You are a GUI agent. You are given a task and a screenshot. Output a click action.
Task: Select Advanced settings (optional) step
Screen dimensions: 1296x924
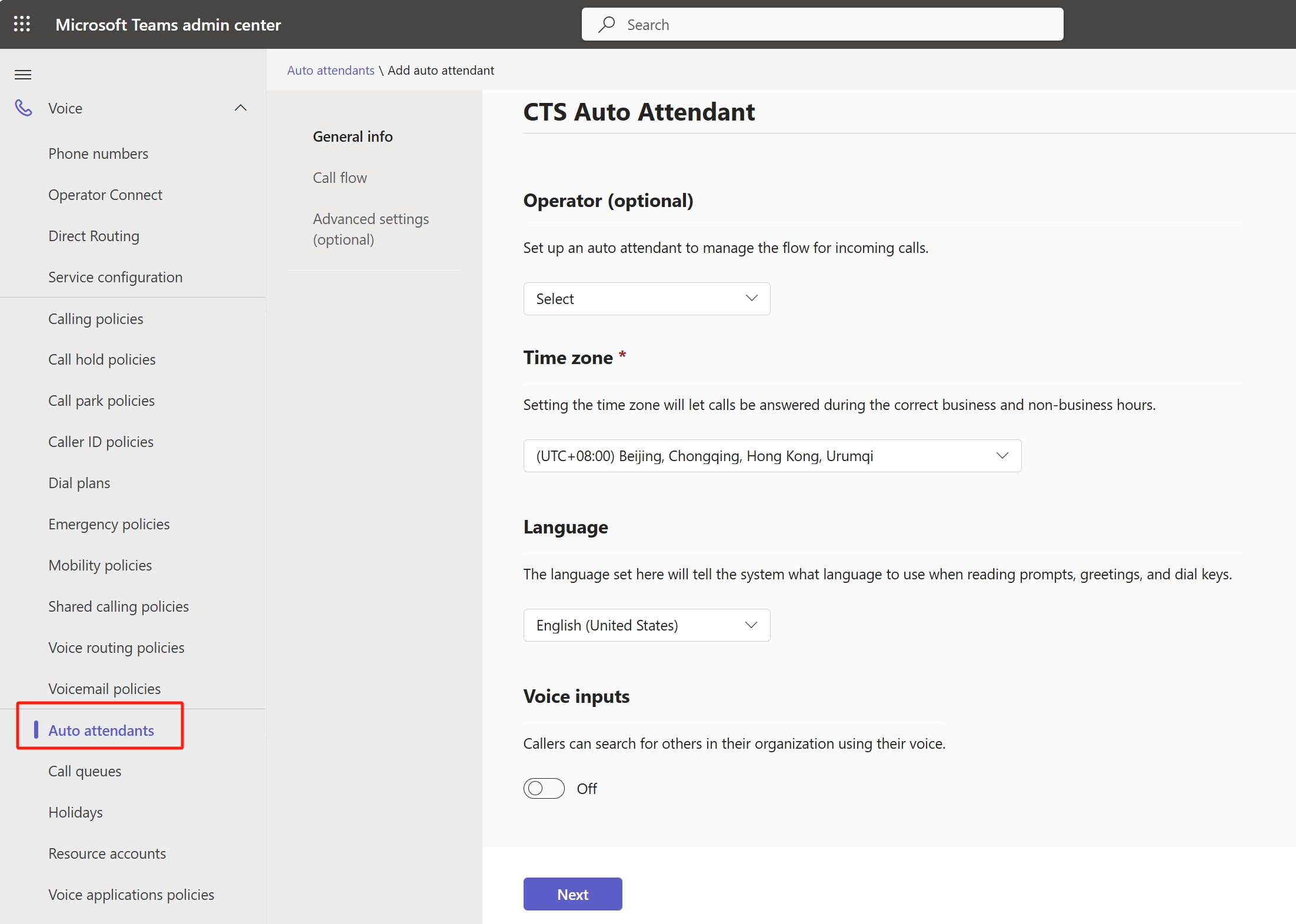click(371, 229)
